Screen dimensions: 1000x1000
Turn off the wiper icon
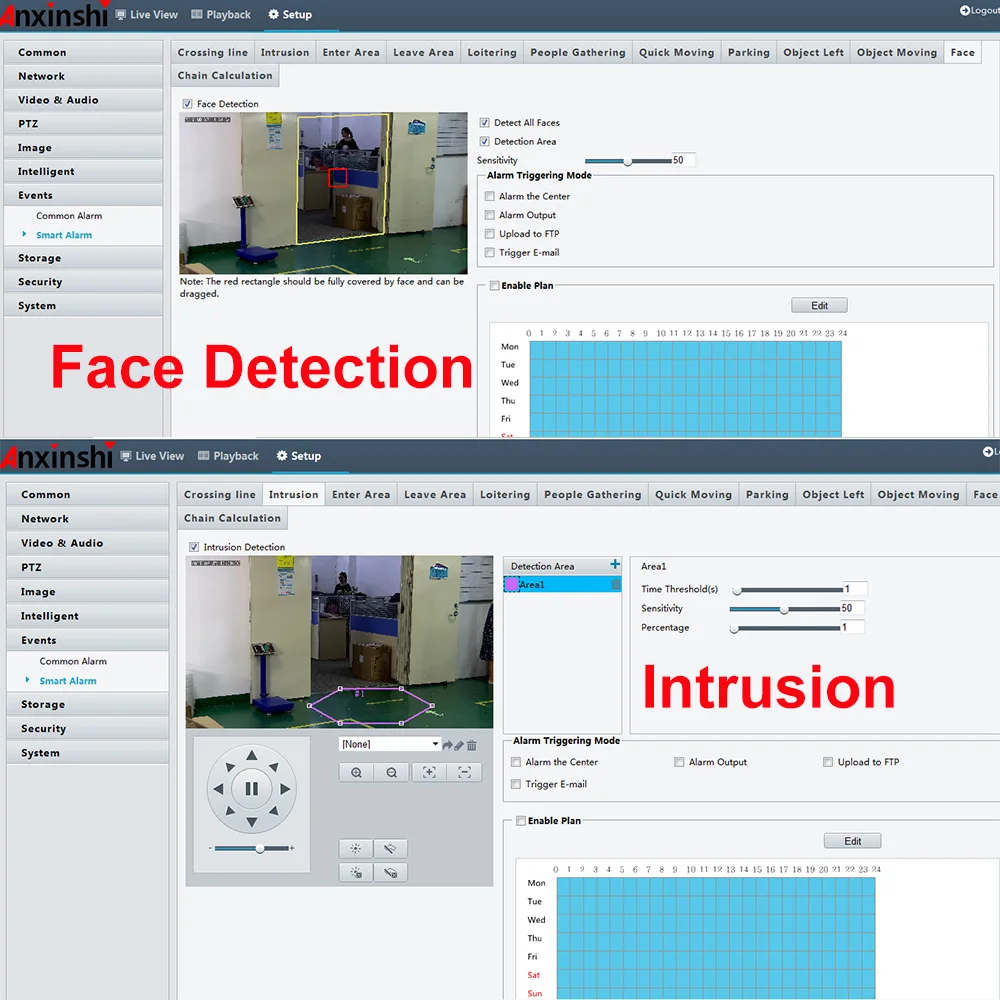tap(390, 872)
